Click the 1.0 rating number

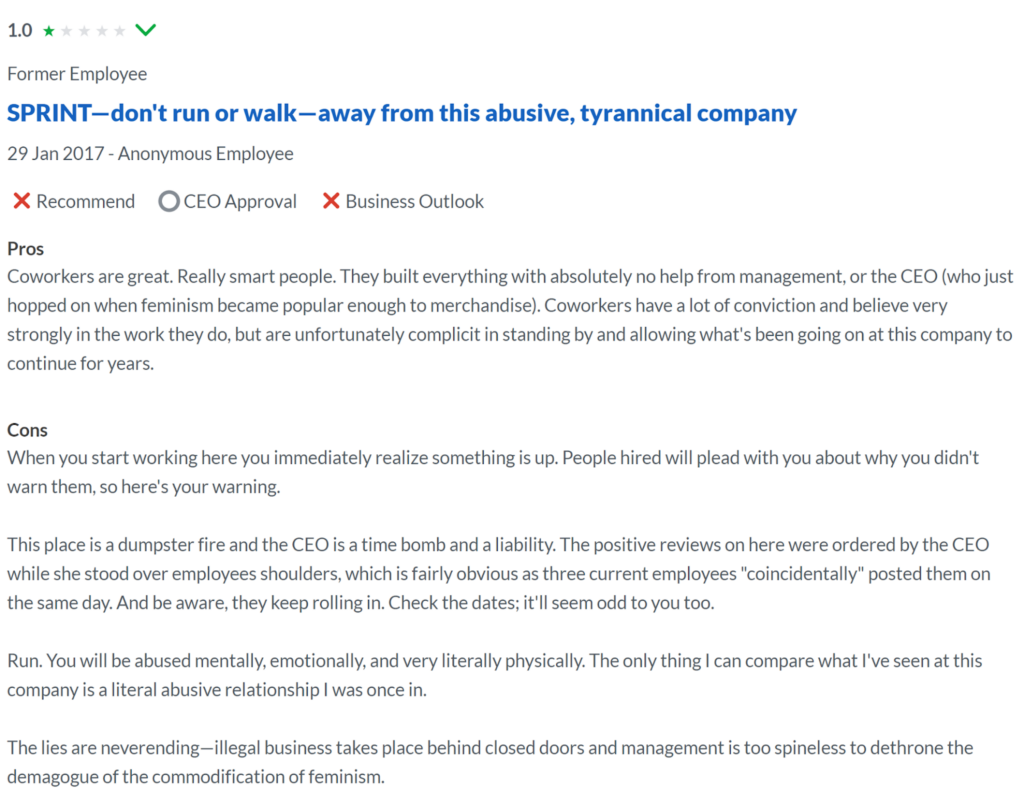(20, 30)
